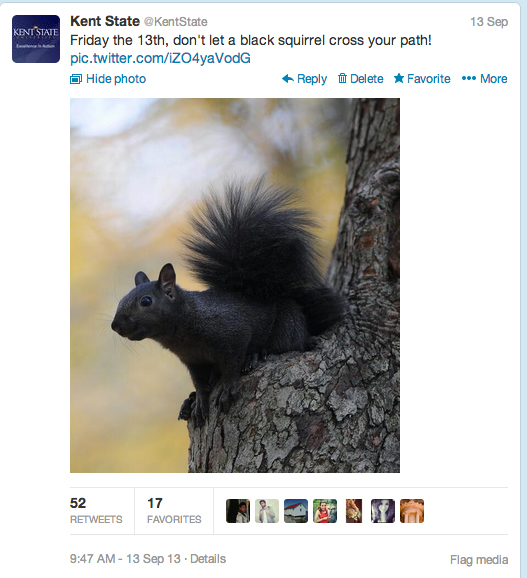Open the pic.twitter.com/iZO4yaVodG link
The width and height of the screenshot is (527, 578).
click(160, 58)
